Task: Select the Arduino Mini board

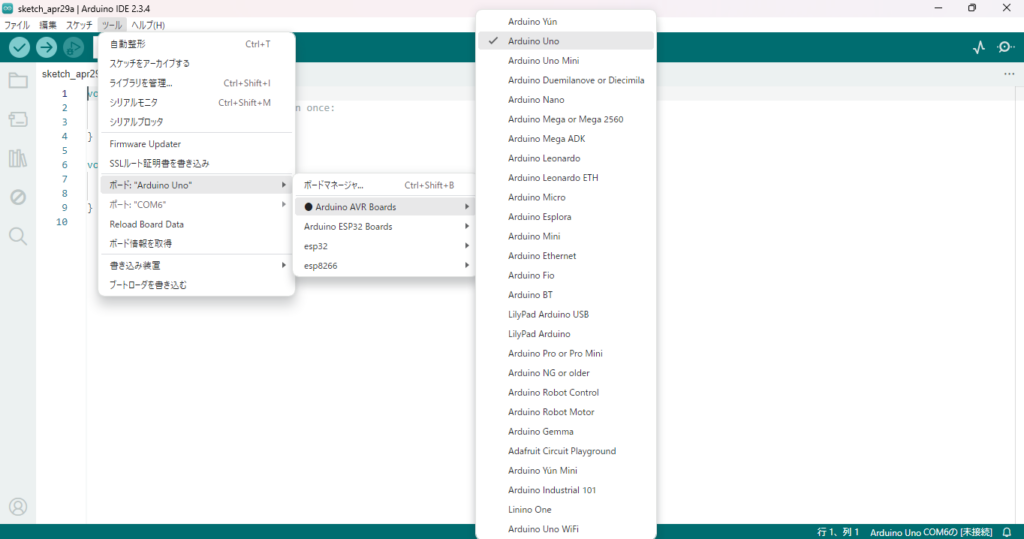Action: coord(566,237)
